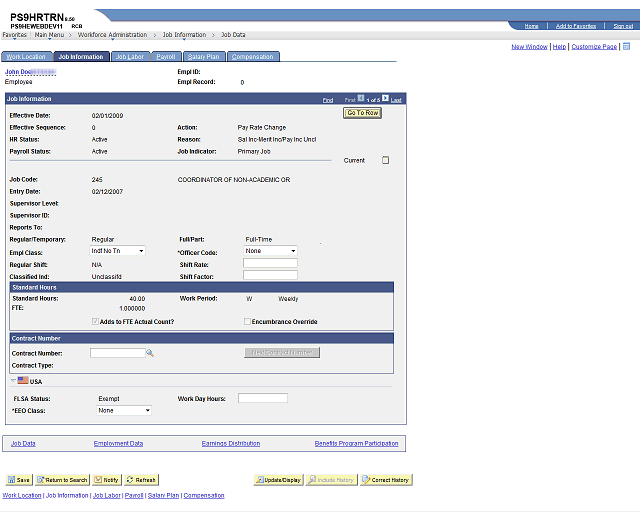Open the Empl Class dropdown
This screenshot has width=640, height=512.
[x=118, y=251]
